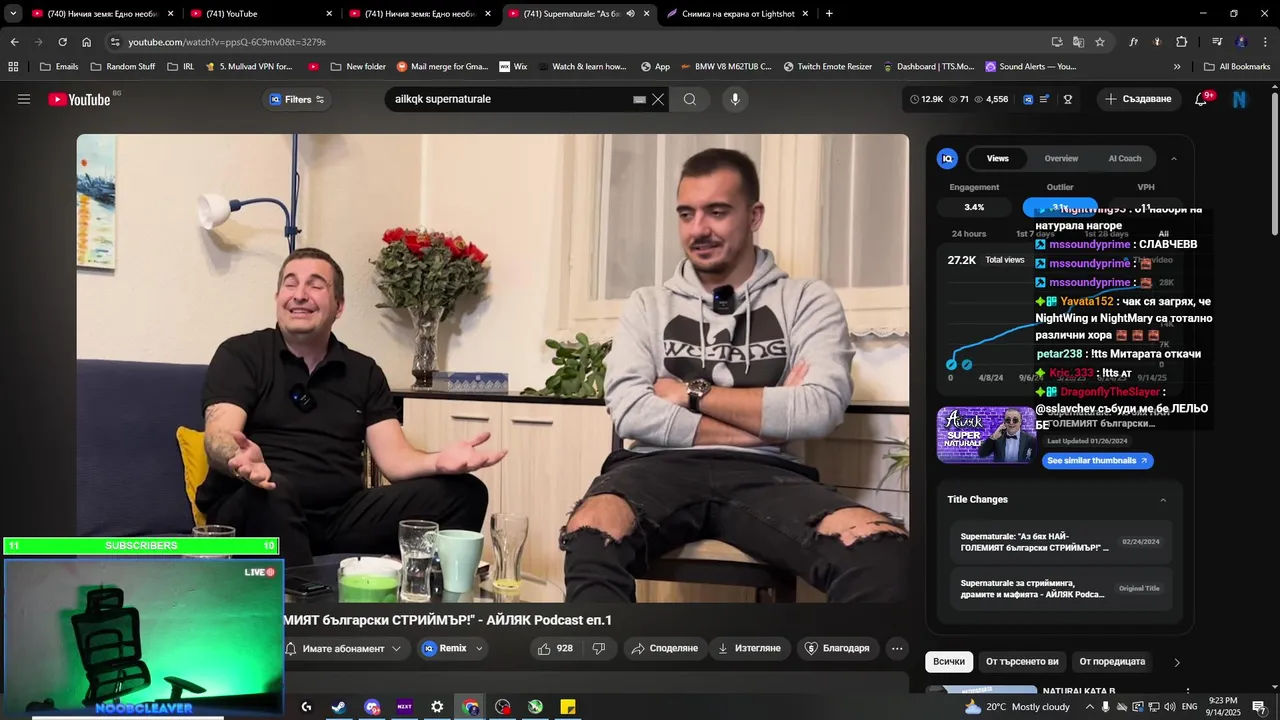Open the YouTube hamburger guide menu
This screenshot has height=720, width=1280.
pyautogui.click(x=24, y=99)
